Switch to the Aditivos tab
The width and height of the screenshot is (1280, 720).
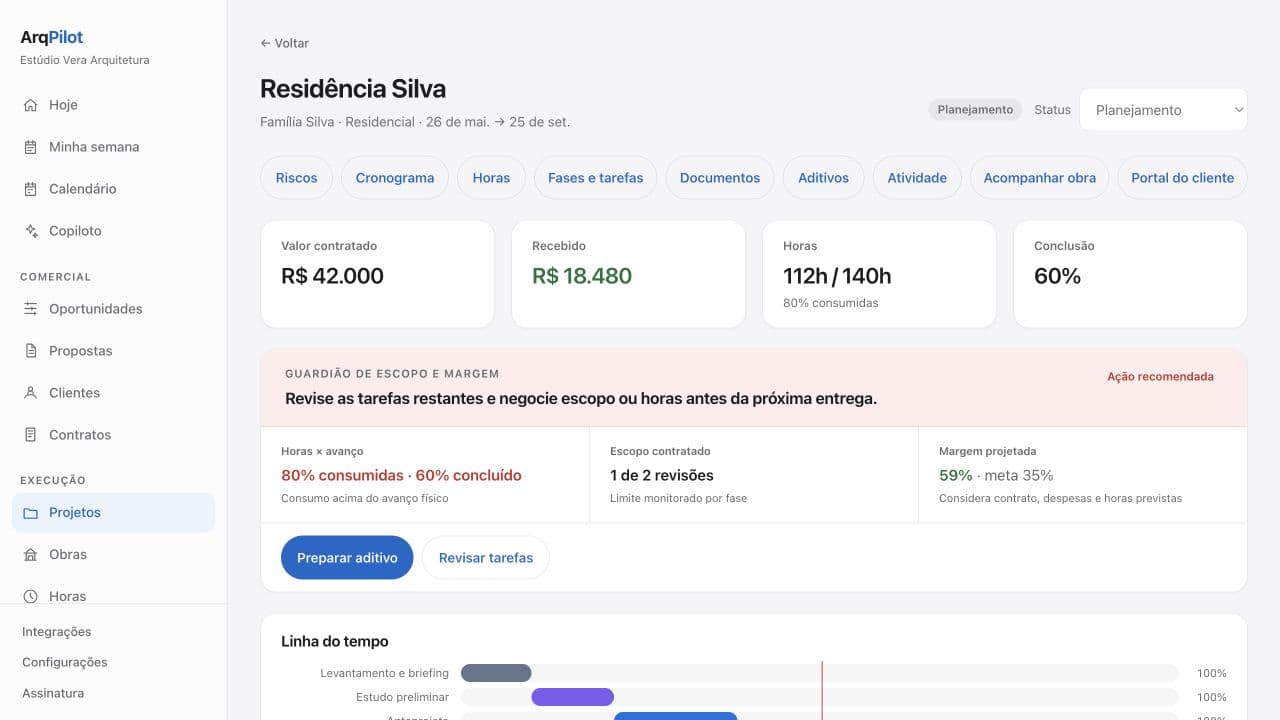[823, 178]
